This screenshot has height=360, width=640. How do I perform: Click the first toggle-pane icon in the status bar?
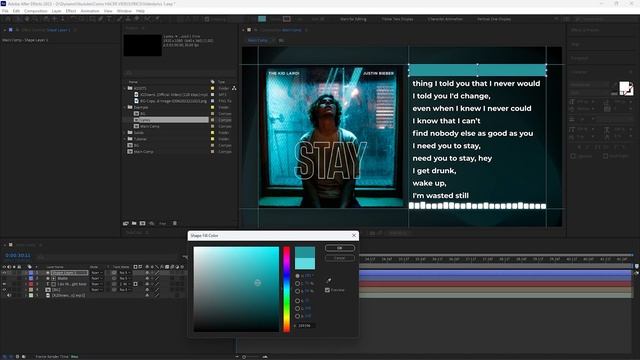point(4,356)
